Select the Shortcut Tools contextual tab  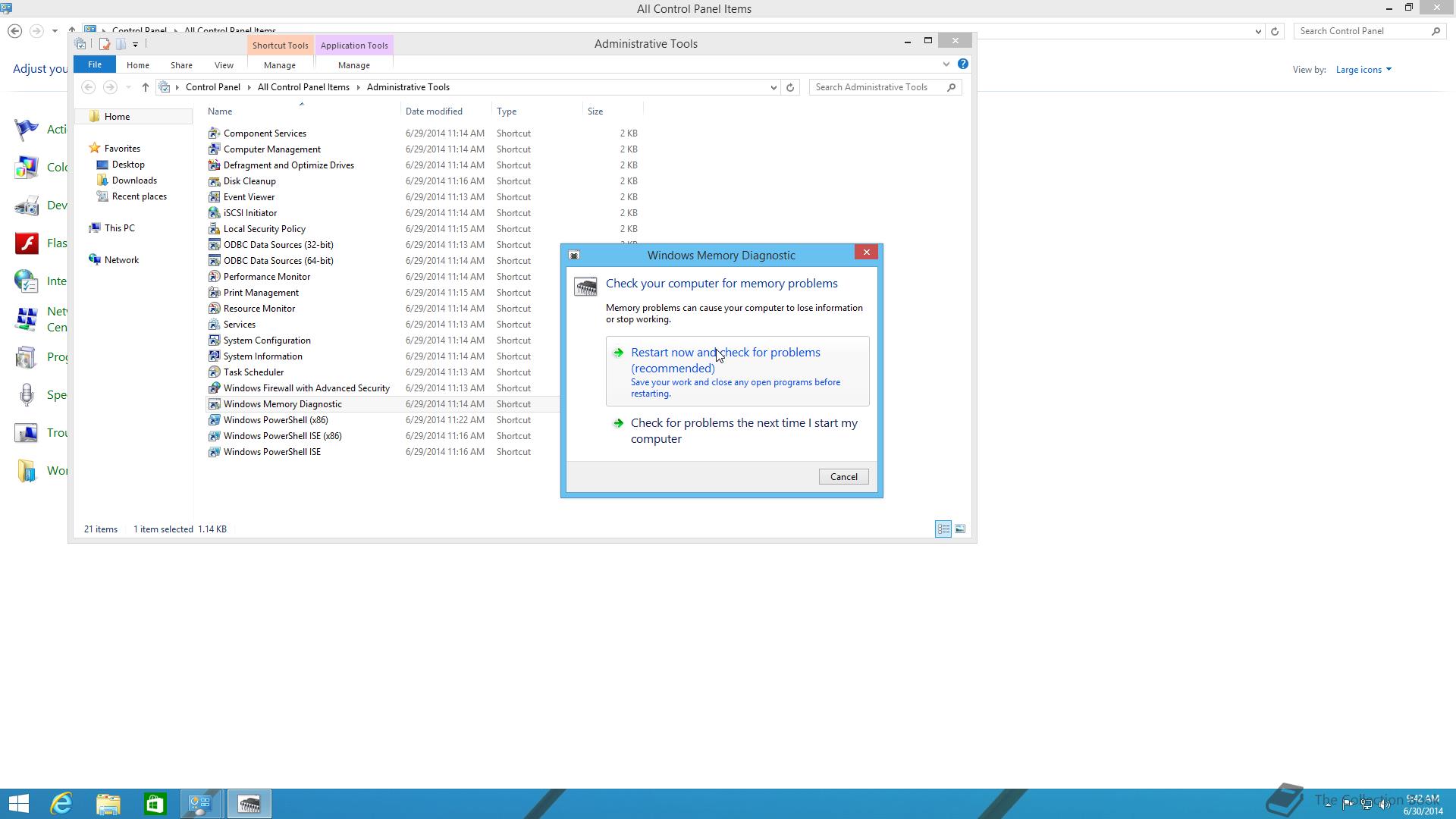[x=280, y=45]
